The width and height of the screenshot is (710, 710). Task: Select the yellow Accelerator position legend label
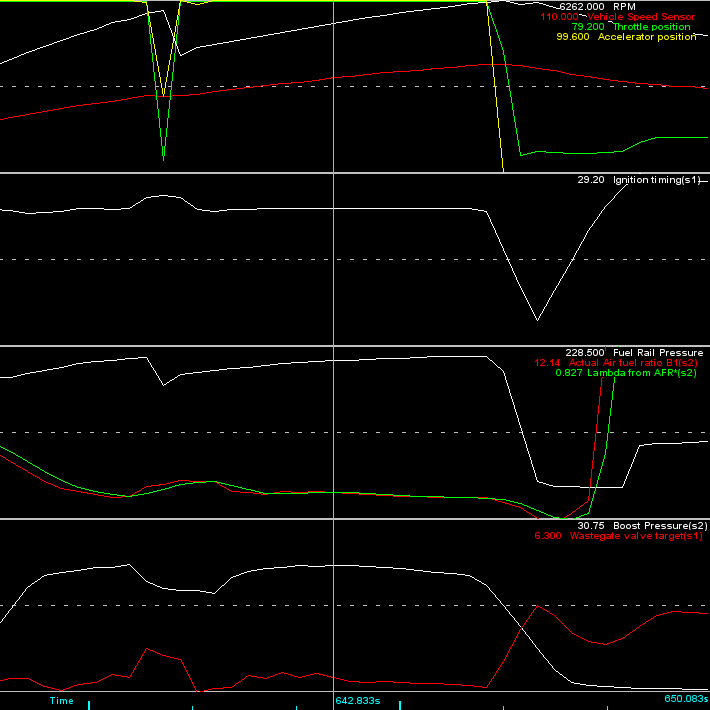(646, 37)
